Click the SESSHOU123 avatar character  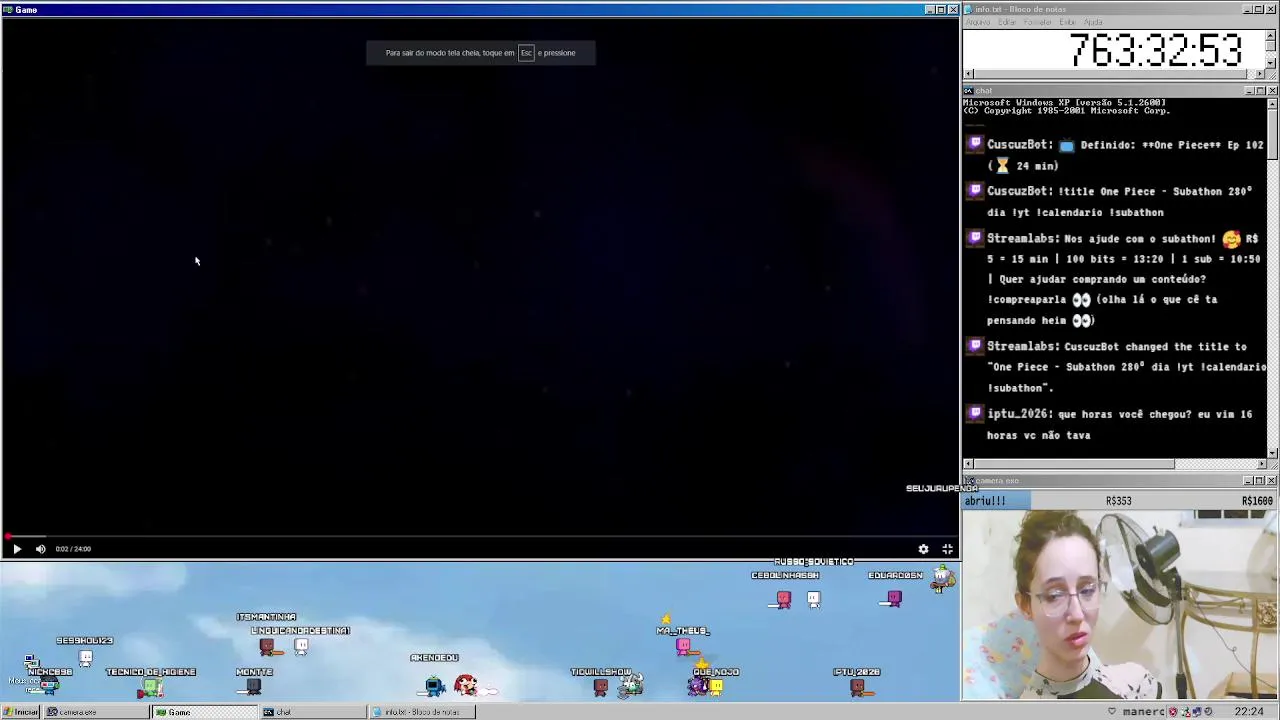point(85,657)
